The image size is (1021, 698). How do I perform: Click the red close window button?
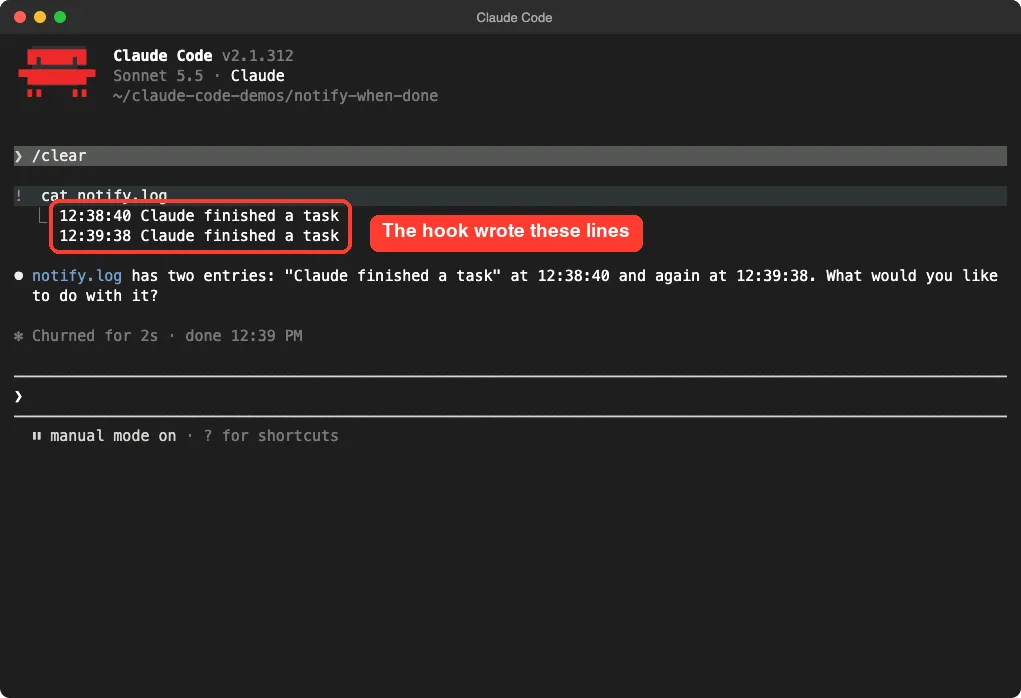(x=20, y=17)
